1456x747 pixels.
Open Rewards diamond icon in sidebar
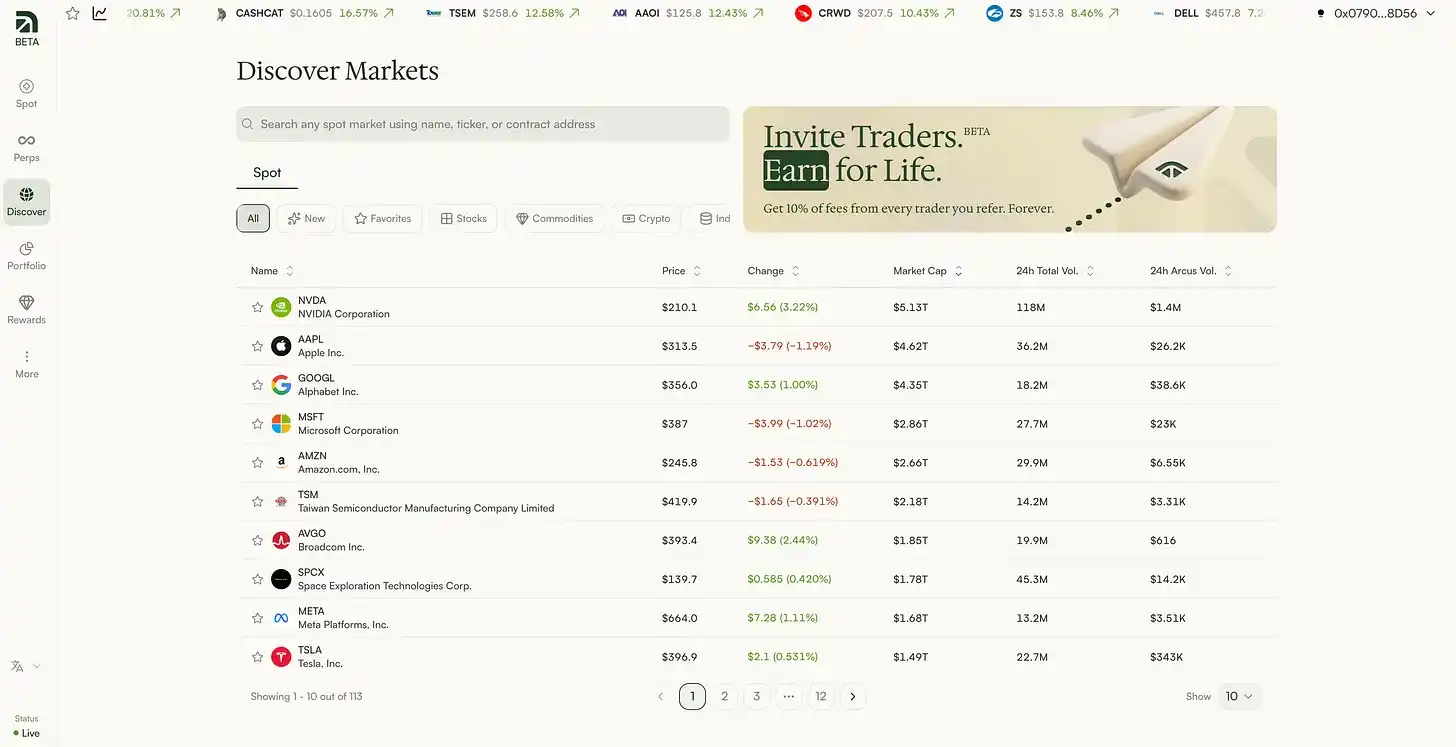(x=26, y=302)
